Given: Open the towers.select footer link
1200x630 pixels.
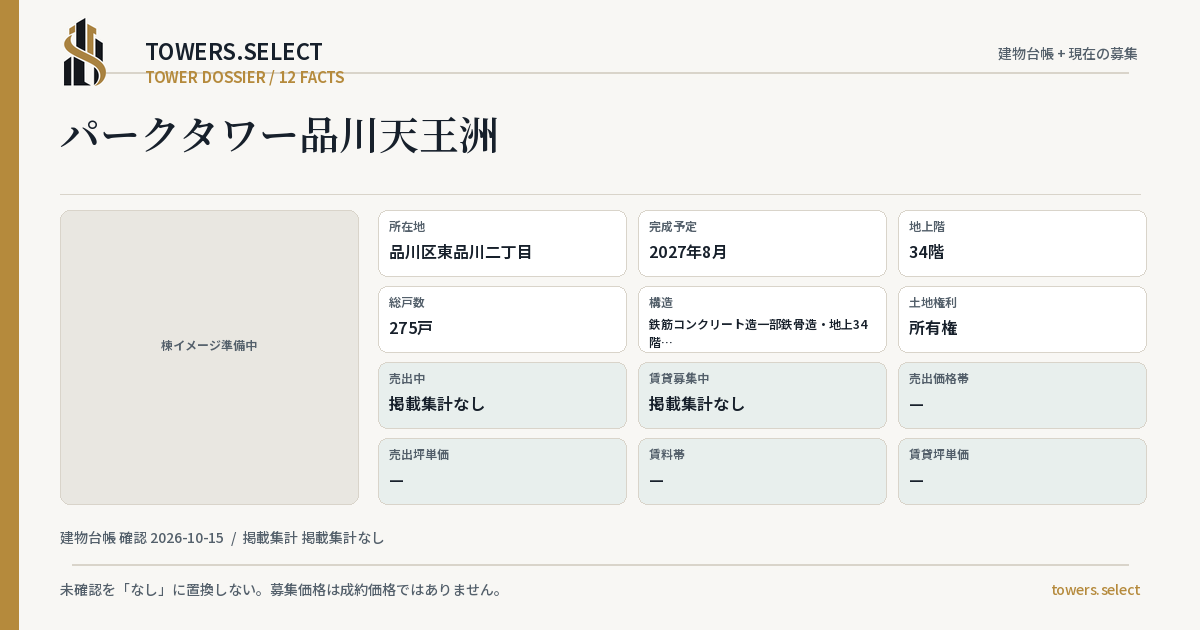Looking at the screenshot, I should [1095, 589].
